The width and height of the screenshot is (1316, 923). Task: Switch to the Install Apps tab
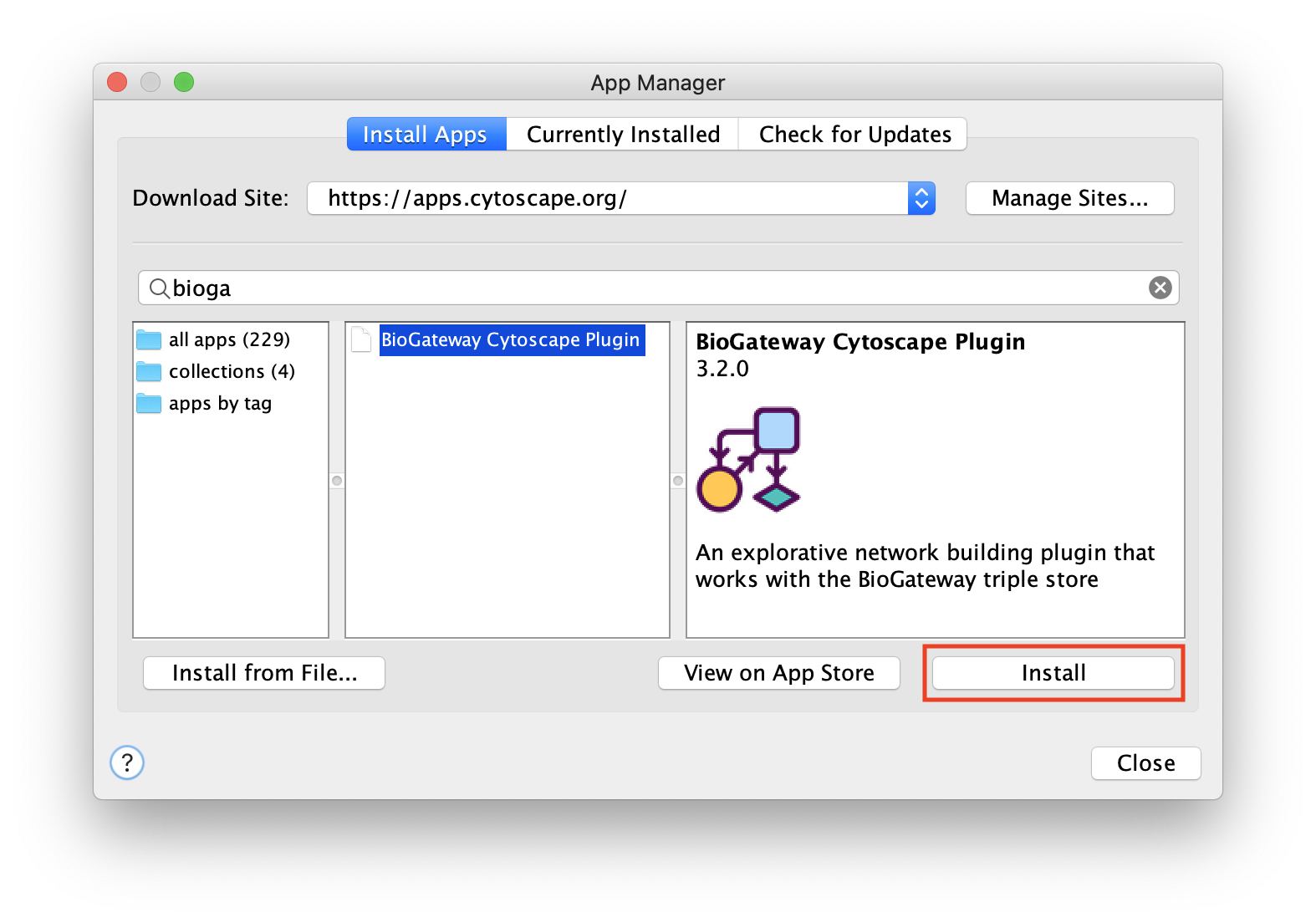(426, 134)
